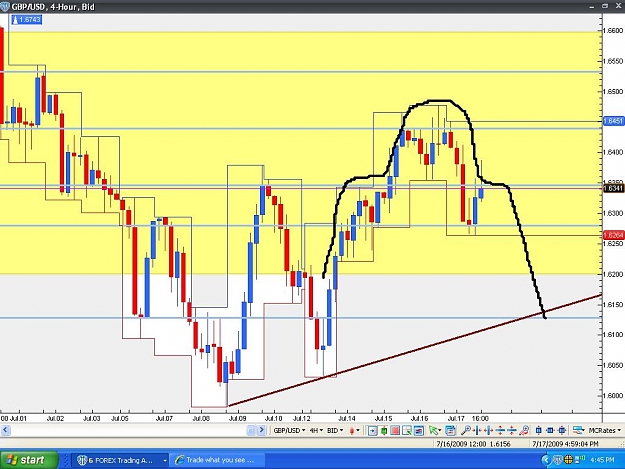This screenshot has width=625, height=469.
Task: Expand hidden system tray icons arrow
Action: 546,461
